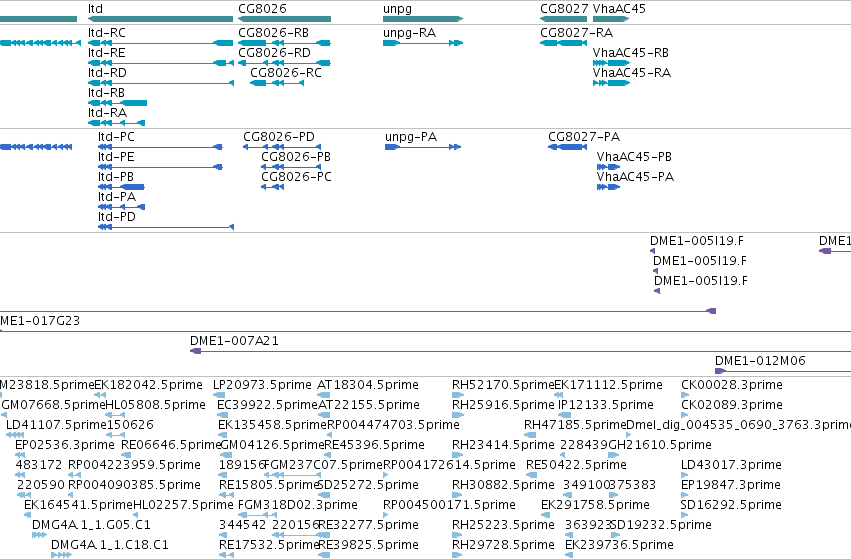Select VhaAC45-PA protein feature
Viewport: 851px width, 560px height.
[608, 187]
